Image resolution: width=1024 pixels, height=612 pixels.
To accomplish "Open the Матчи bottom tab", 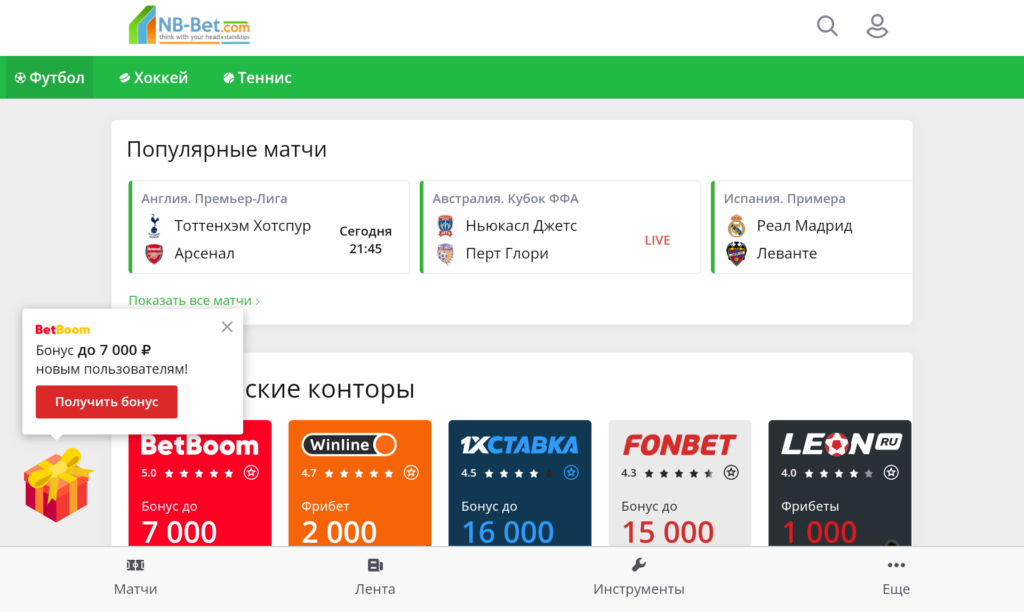I will (x=135, y=577).
